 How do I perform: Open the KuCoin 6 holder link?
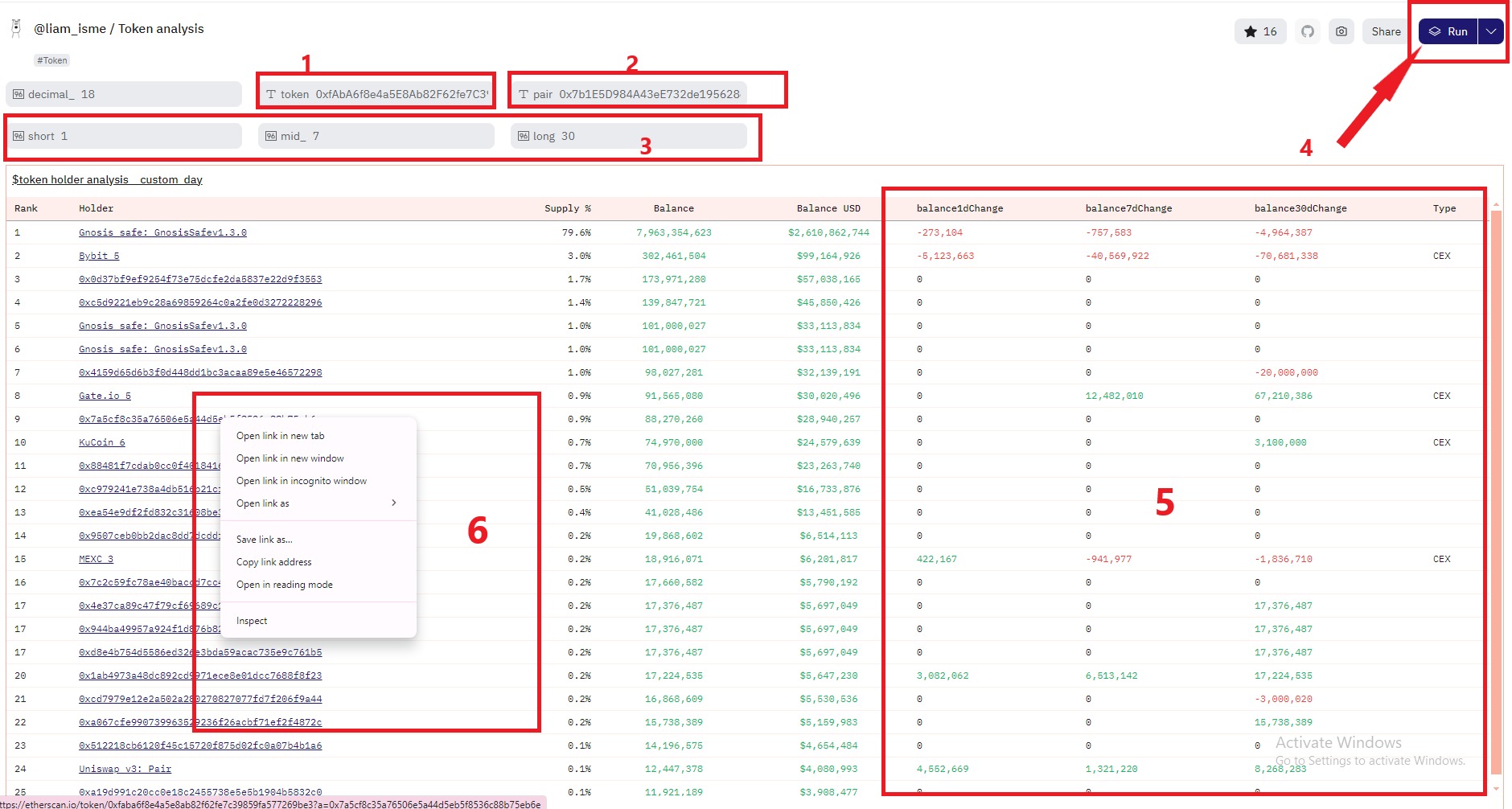point(101,441)
